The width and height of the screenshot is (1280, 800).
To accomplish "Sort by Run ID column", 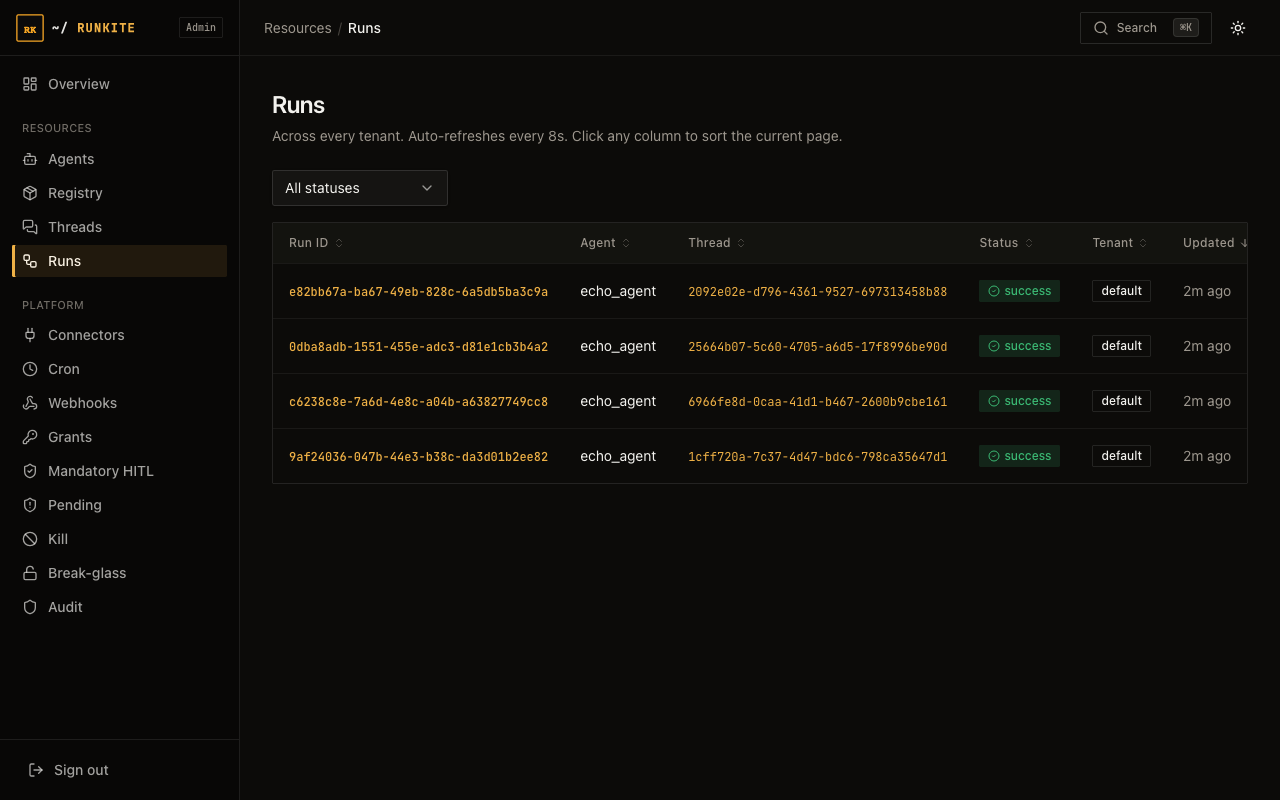I will point(316,243).
